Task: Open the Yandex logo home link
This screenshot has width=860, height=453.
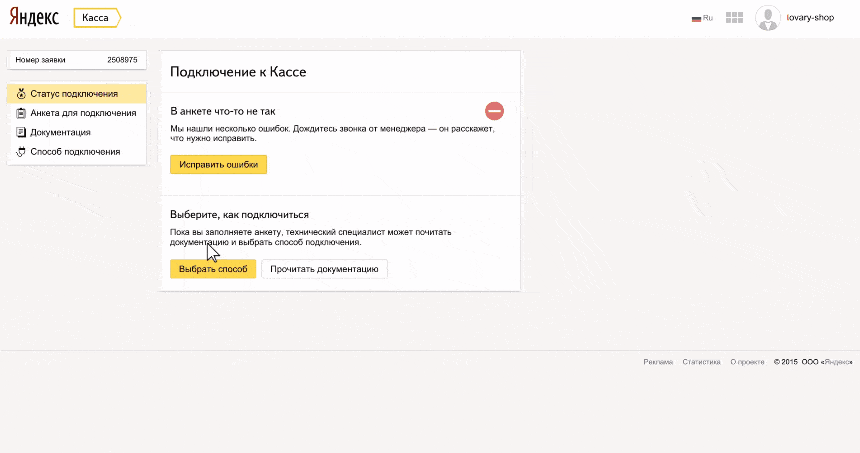Action: [34, 17]
